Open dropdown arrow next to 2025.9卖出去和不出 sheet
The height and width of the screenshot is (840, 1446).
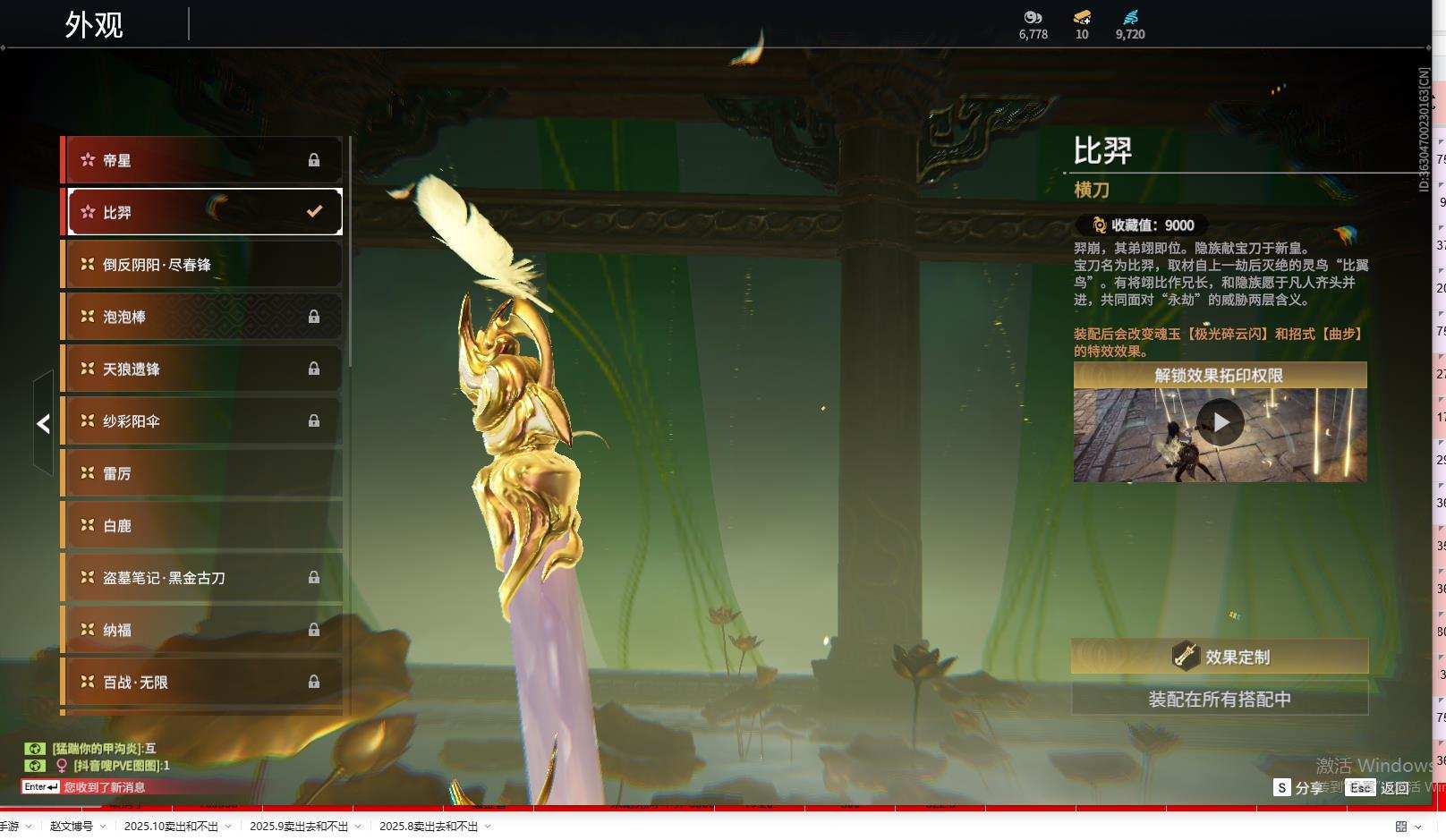click(x=358, y=827)
